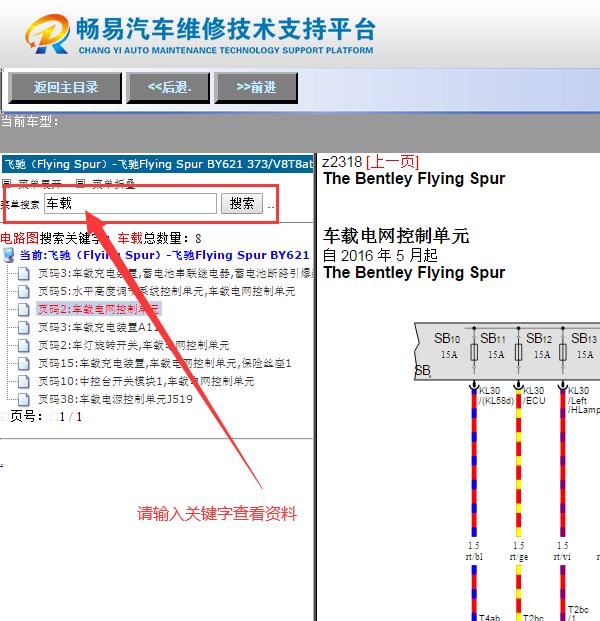Click page icon of 页码3:车载充电装置,蓄电池串联继电器
This screenshot has width=600, height=621.
point(24,273)
